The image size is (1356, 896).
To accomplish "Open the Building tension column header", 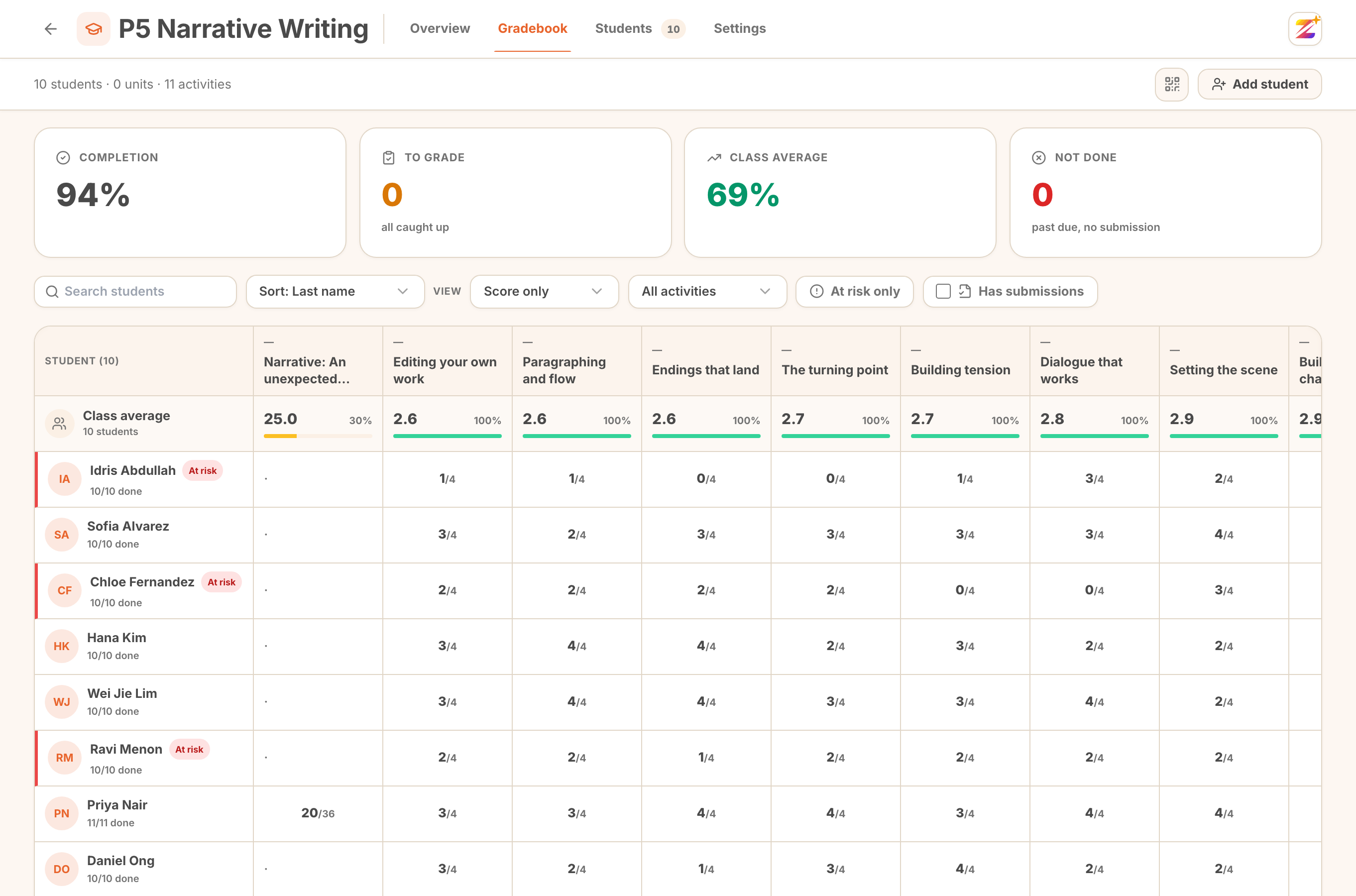I will click(x=965, y=361).
